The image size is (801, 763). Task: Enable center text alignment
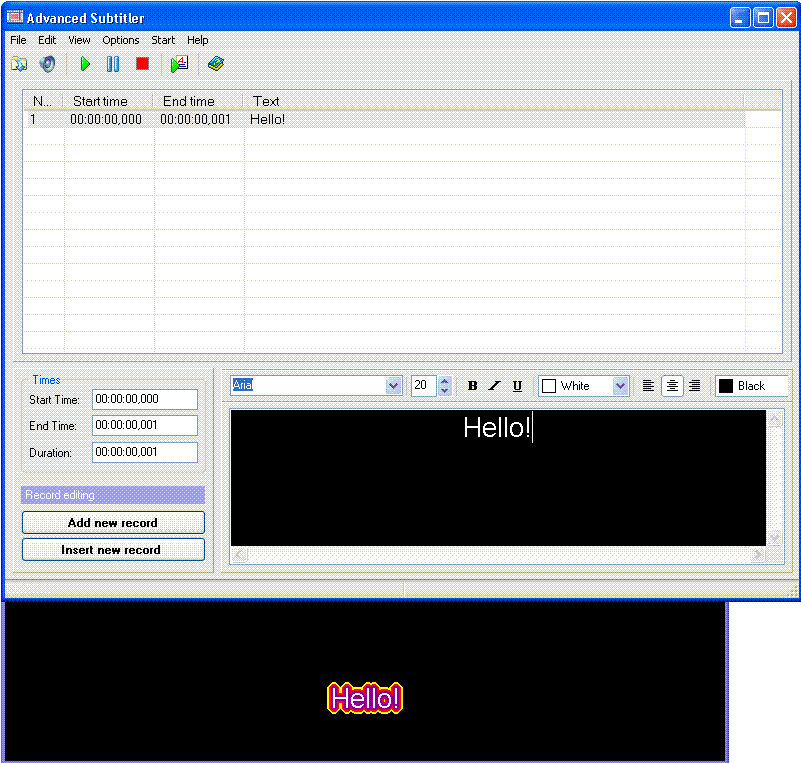671,385
